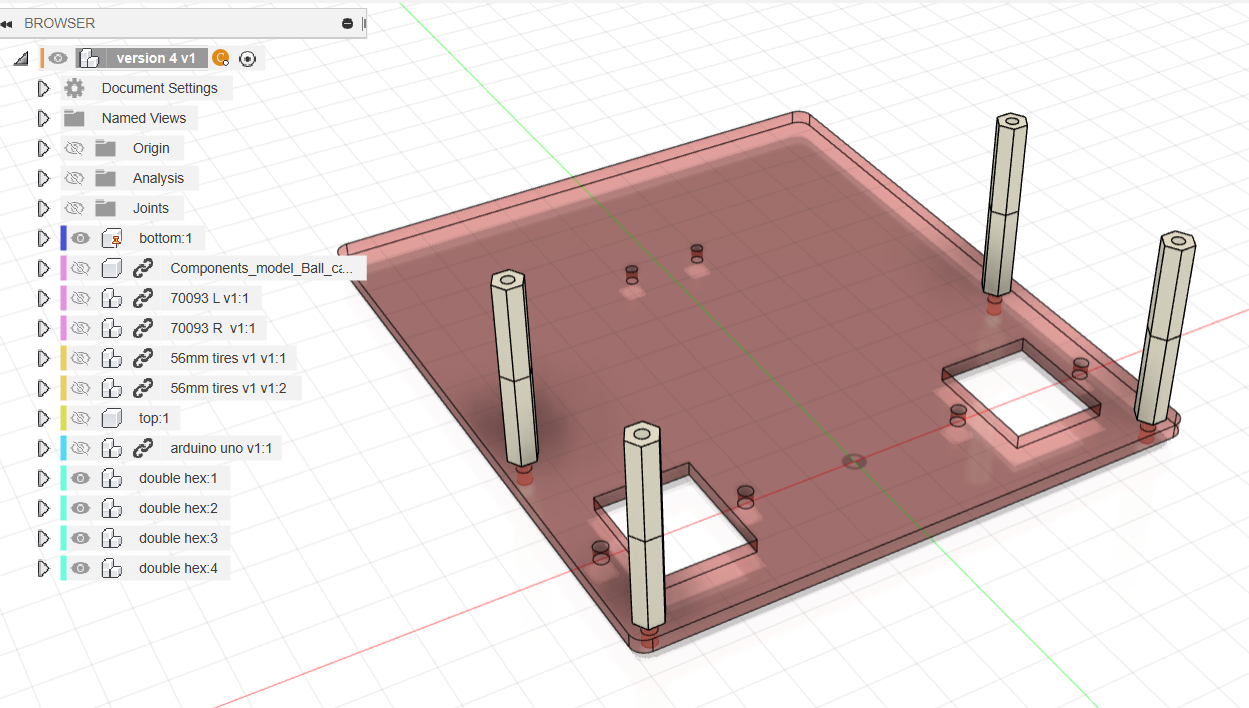
Task: Click the minimize circle in the BROWSER header
Action: click(x=347, y=23)
